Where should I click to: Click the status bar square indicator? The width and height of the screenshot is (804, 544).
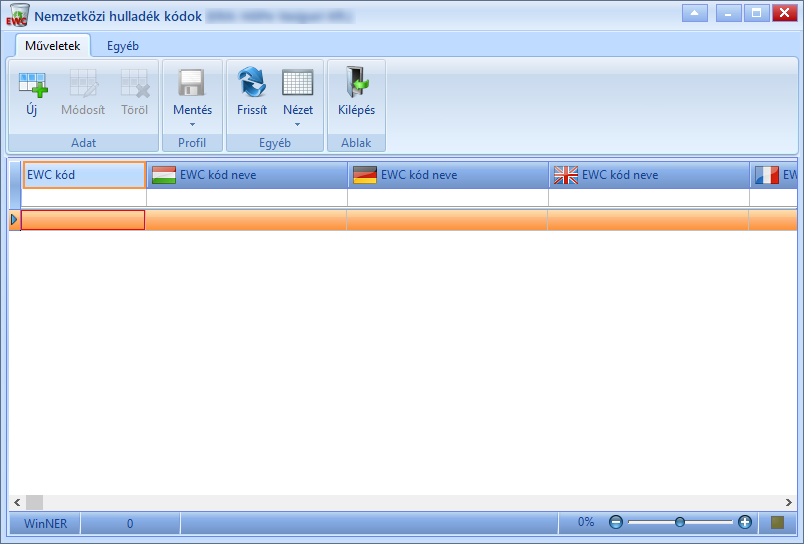pos(777,522)
